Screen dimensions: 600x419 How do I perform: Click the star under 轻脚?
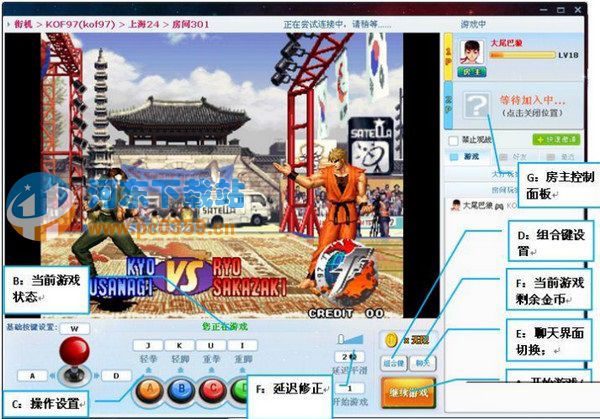point(180,370)
